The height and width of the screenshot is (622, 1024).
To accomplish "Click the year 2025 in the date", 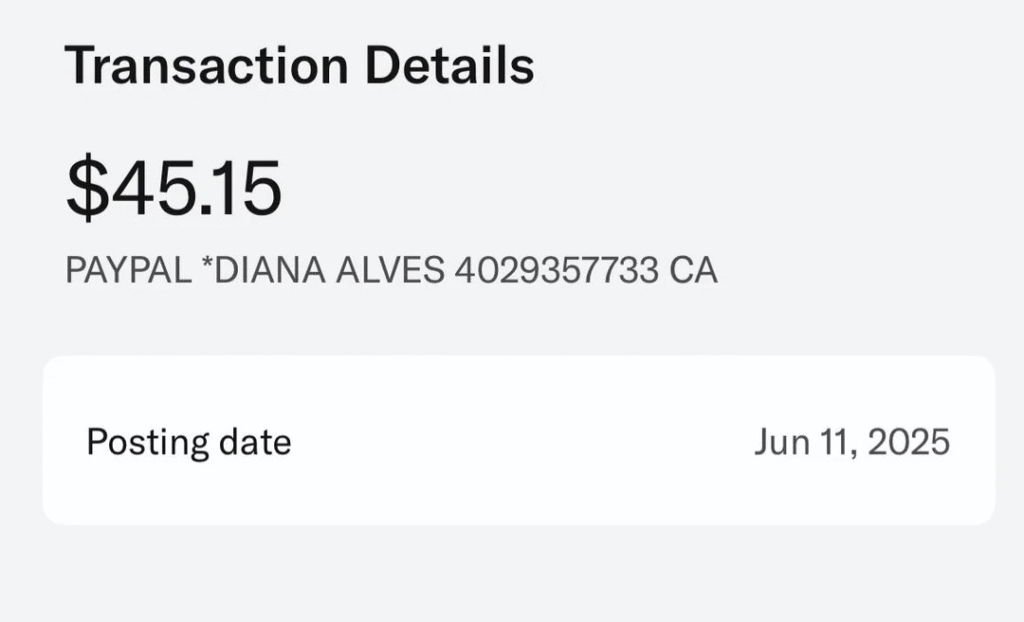I will tap(908, 441).
